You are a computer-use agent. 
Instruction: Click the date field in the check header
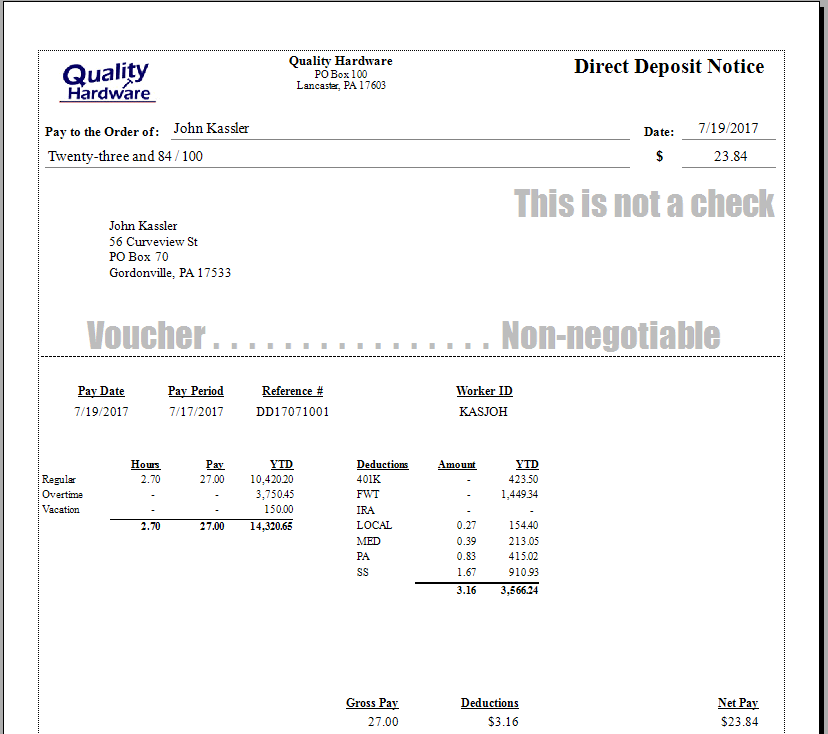(728, 128)
